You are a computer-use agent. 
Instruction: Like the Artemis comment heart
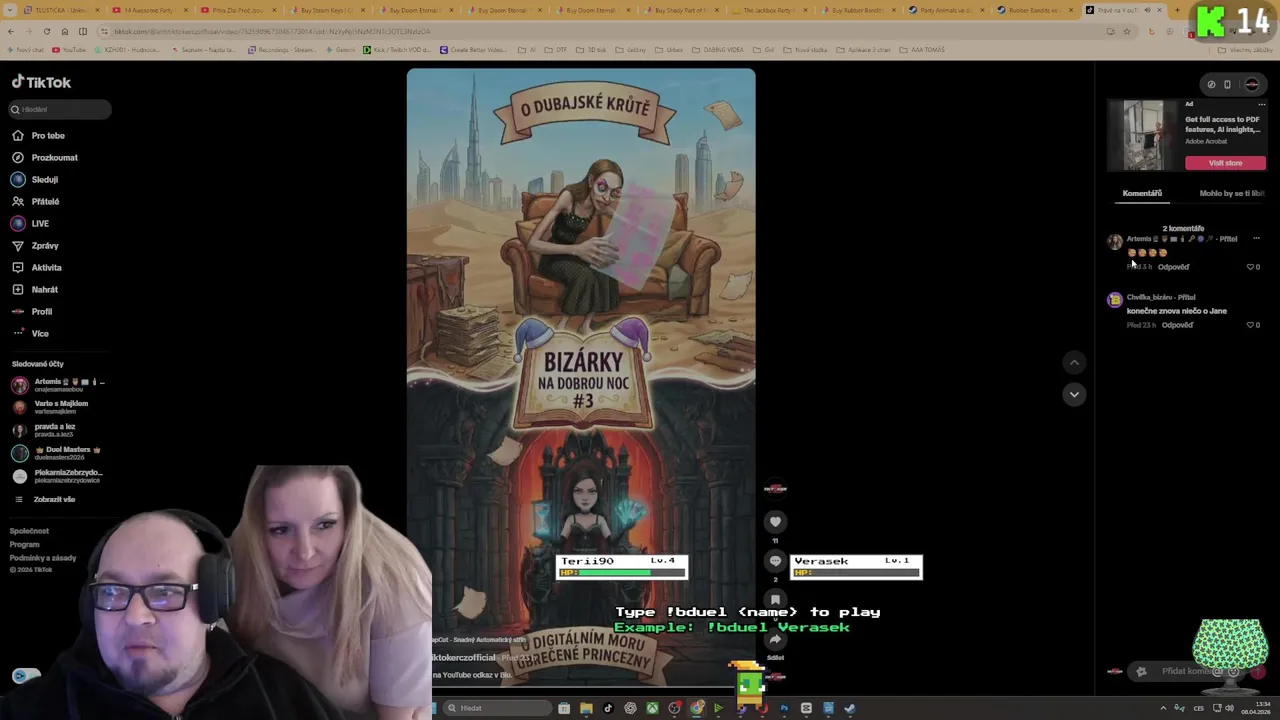point(1250,267)
